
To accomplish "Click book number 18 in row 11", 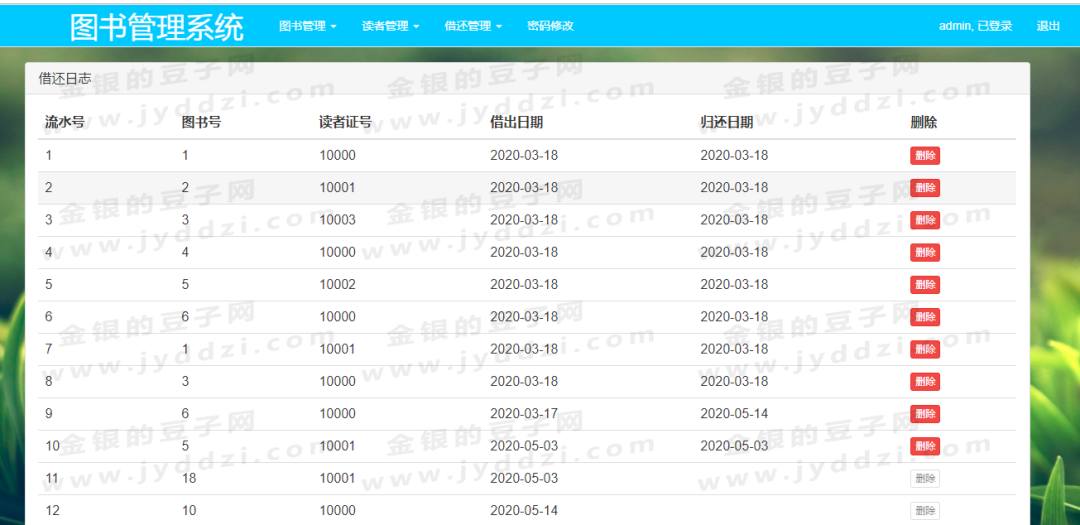I will coord(189,478).
